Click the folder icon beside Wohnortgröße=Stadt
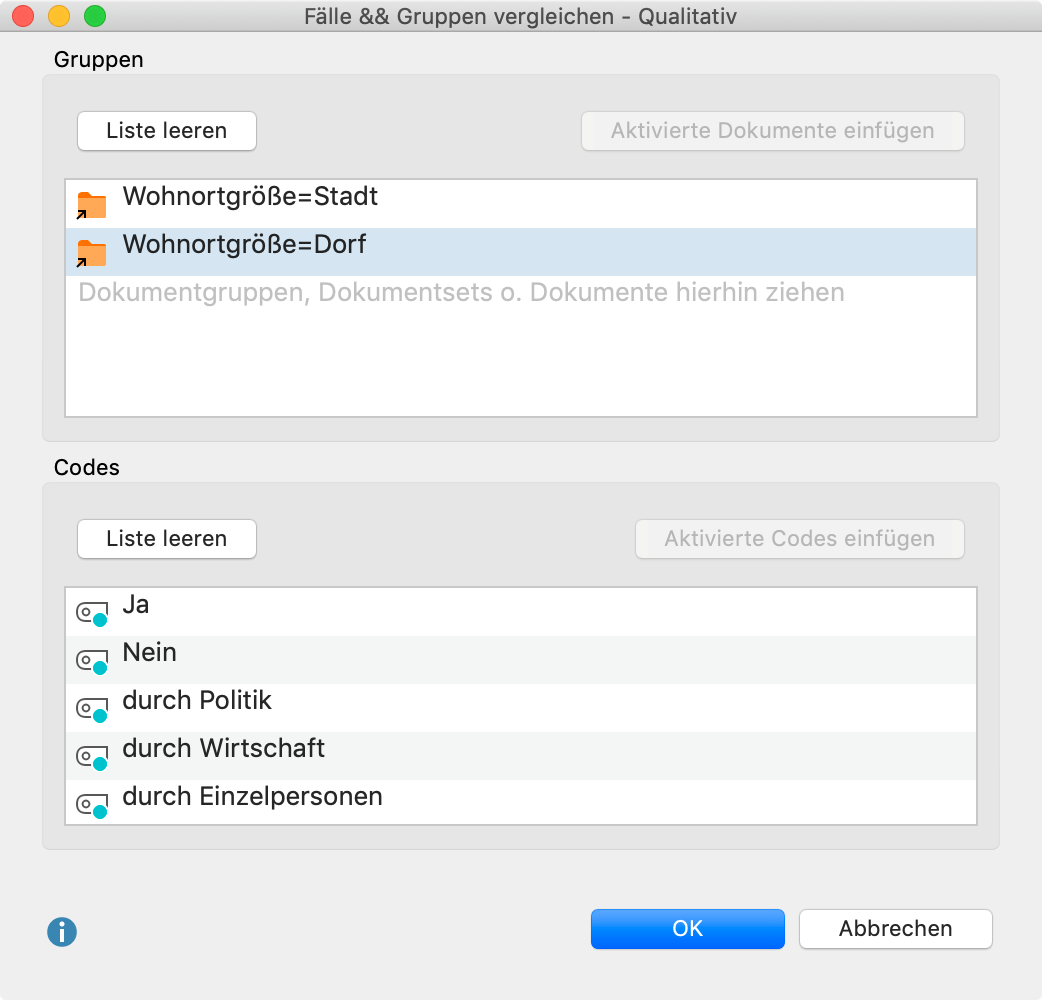Screen dimensions: 1042x1000 91,204
